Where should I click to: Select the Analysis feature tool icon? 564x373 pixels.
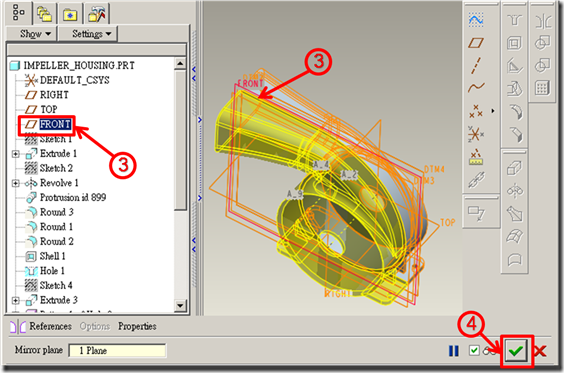[476, 157]
